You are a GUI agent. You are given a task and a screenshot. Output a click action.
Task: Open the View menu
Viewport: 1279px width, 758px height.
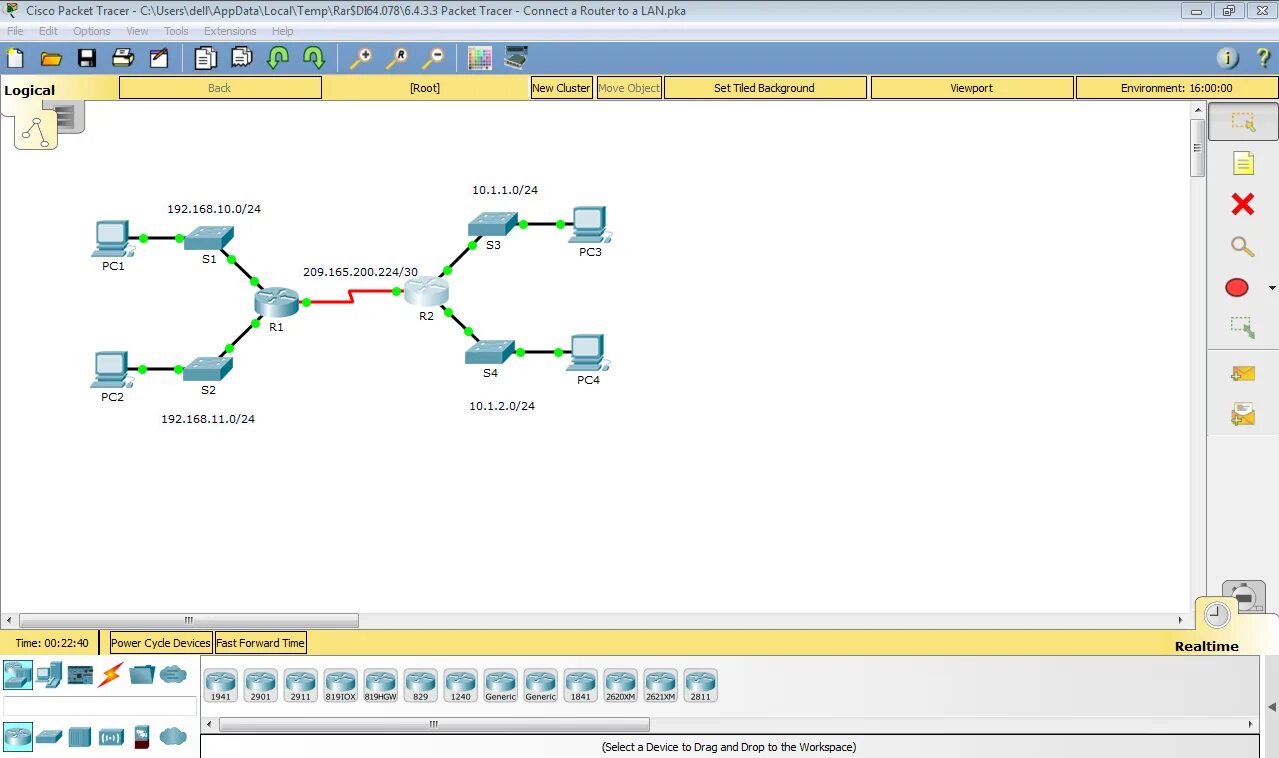pyautogui.click(x=137, y=31)
